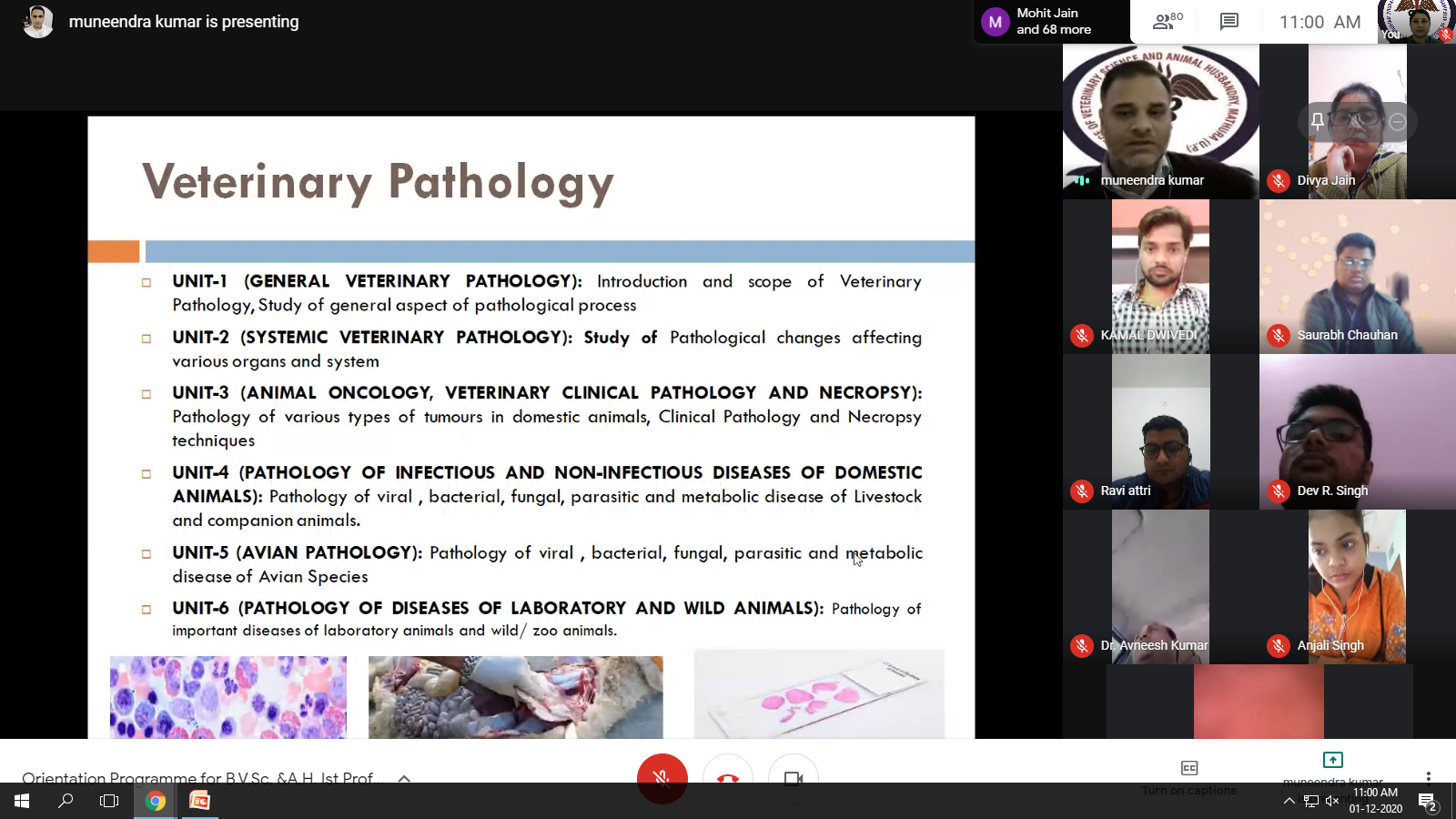Viewport: 1456px width, 819px height.
Task: Click Saurabh Chauhan's muted mic icon
Action: tap(1279, 335)
